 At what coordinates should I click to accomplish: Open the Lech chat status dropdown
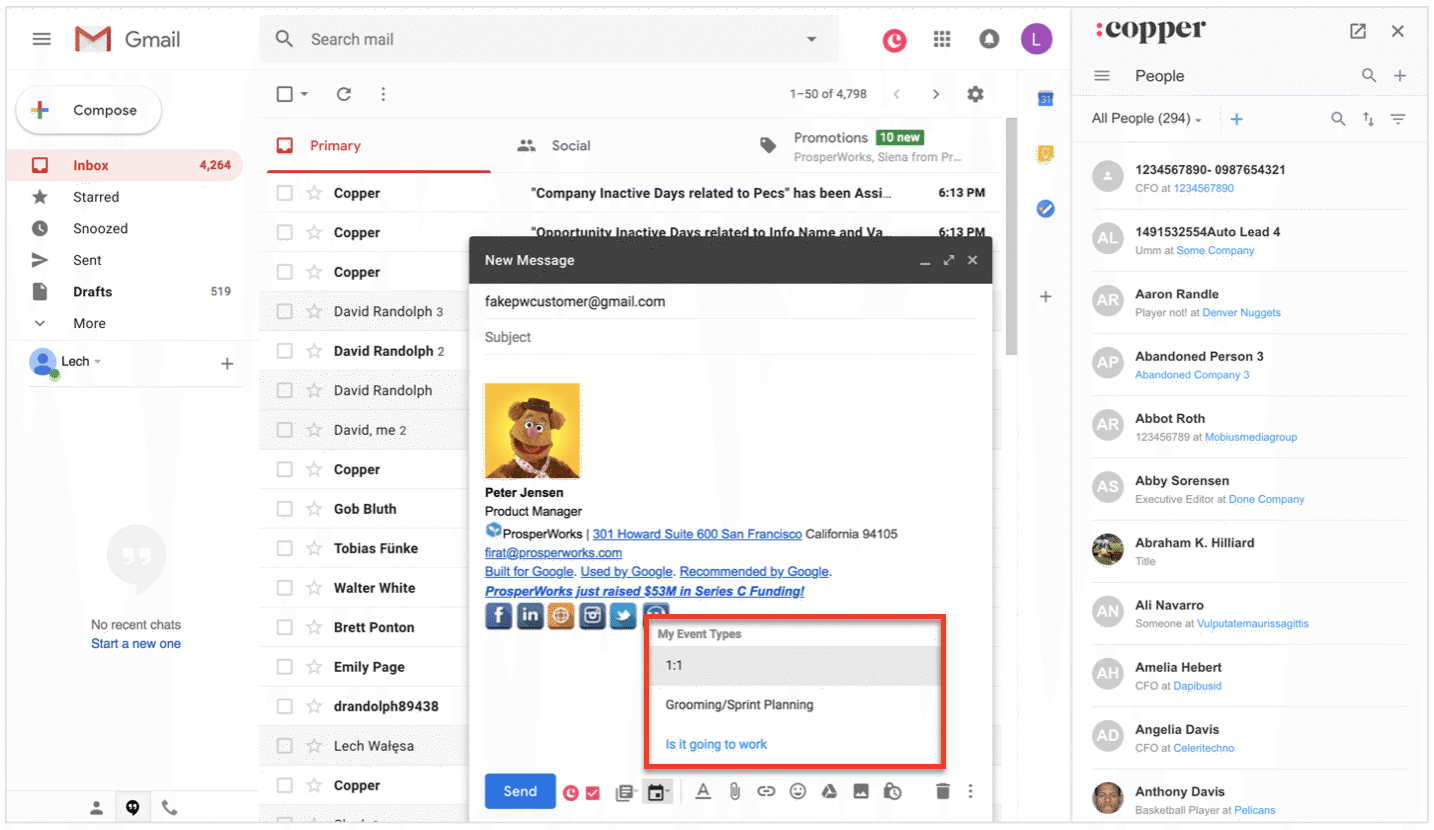click(x=98, y=362)
